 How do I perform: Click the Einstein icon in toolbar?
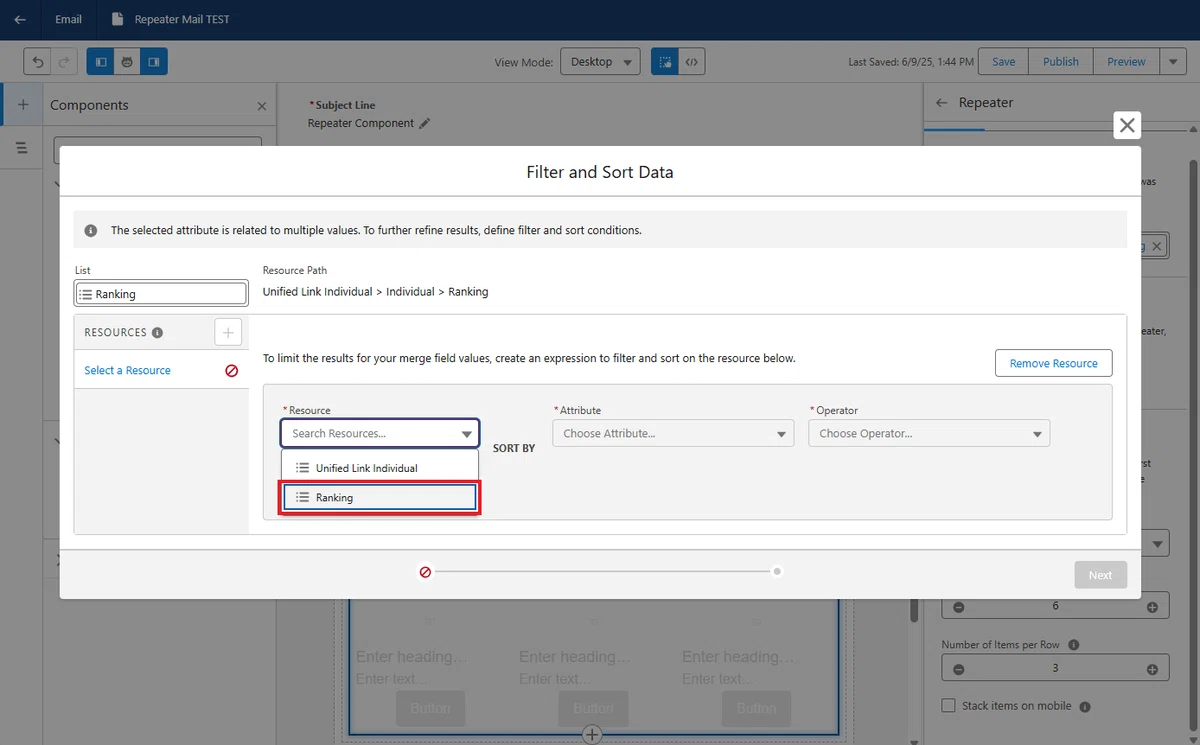click(x=127, y=62)
